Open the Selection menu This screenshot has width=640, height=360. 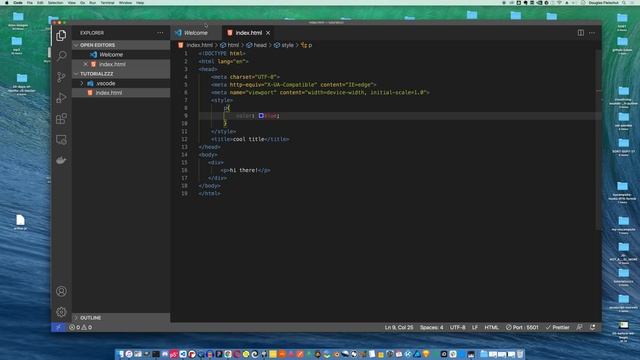pos(56,3)
